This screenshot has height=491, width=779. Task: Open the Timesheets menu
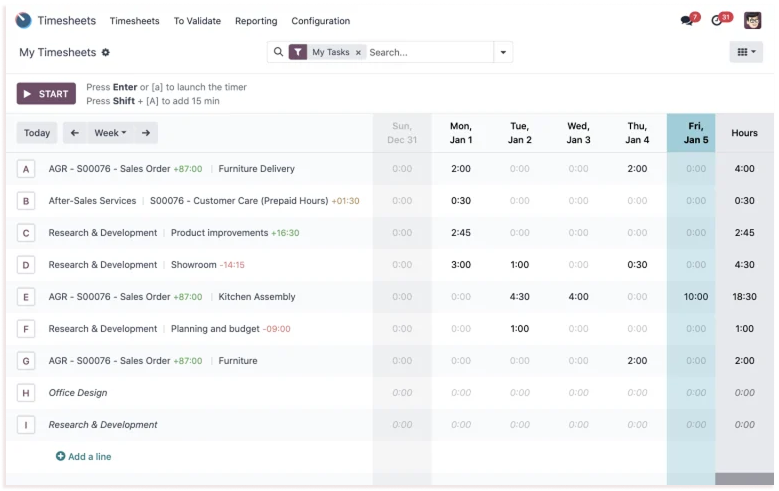click(x=135, y=21)
